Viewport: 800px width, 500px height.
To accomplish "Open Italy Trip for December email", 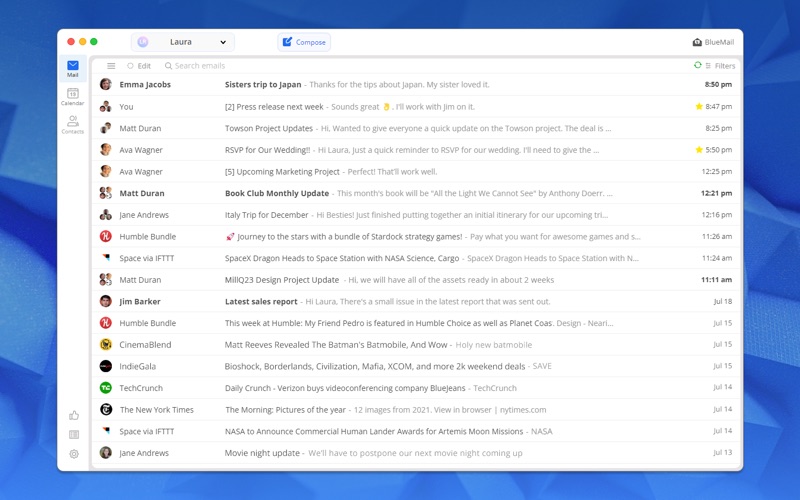I will pos(416,215).
